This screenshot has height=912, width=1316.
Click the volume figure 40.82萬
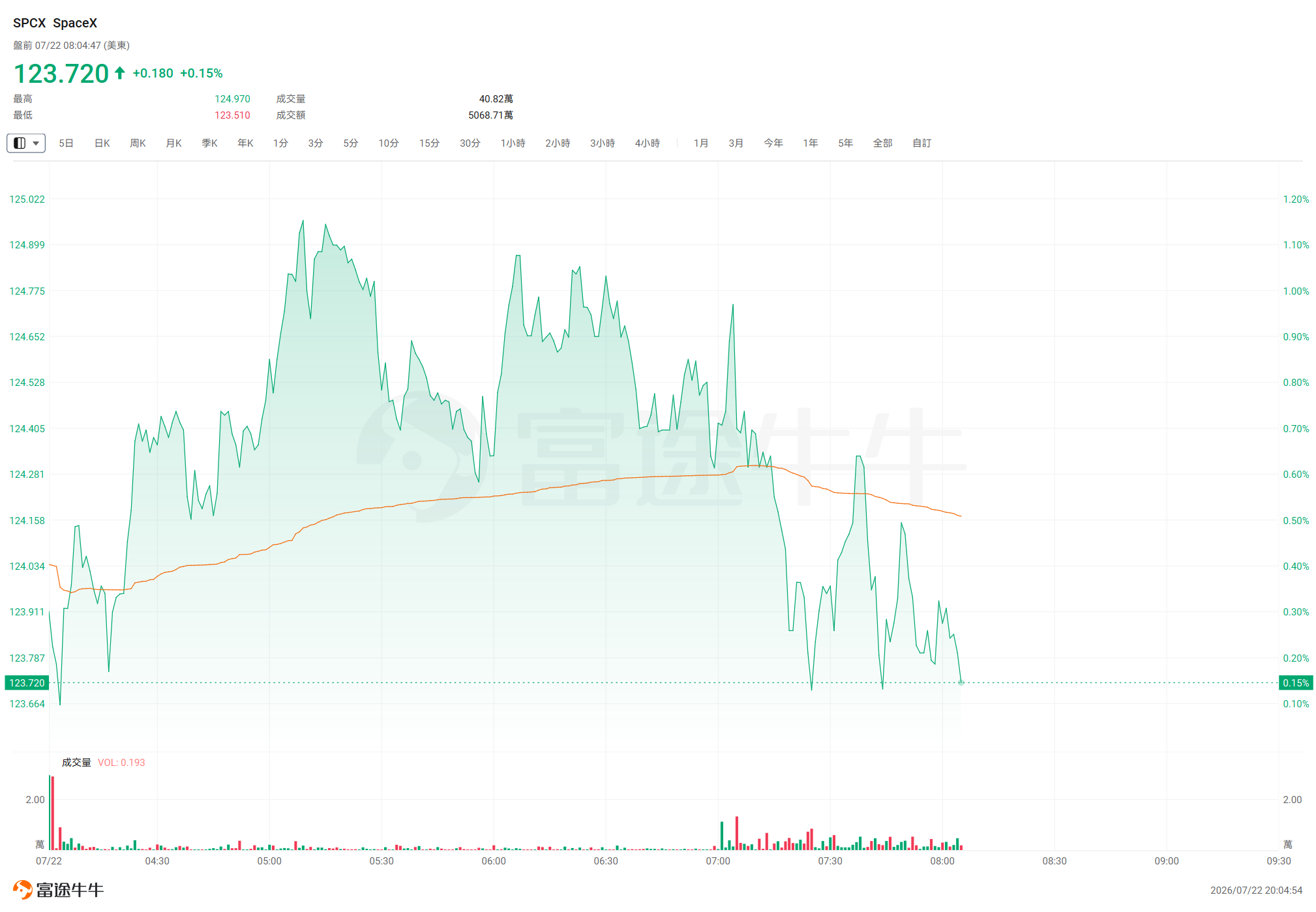pyautogui.click(x=496, y=99)
